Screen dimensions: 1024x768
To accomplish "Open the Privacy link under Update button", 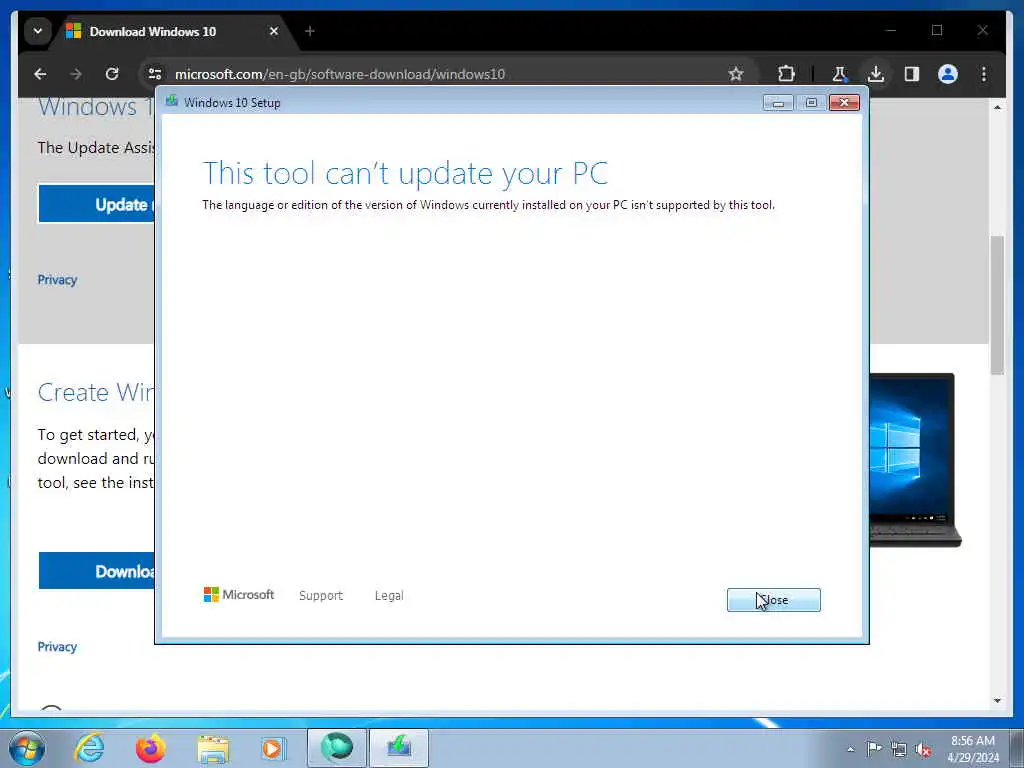I will [x=57, y=280].
